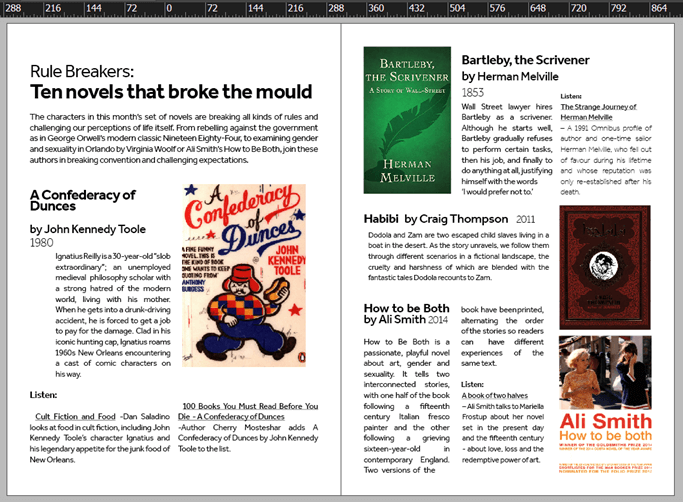The image size is (683, 502).
Task: Click the Dodola and Zam description paragraph
Action: (x=458, y=256)
